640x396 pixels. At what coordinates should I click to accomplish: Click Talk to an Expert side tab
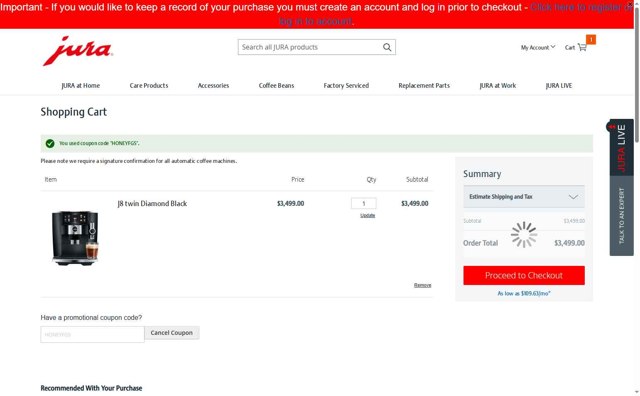[621, 216]
